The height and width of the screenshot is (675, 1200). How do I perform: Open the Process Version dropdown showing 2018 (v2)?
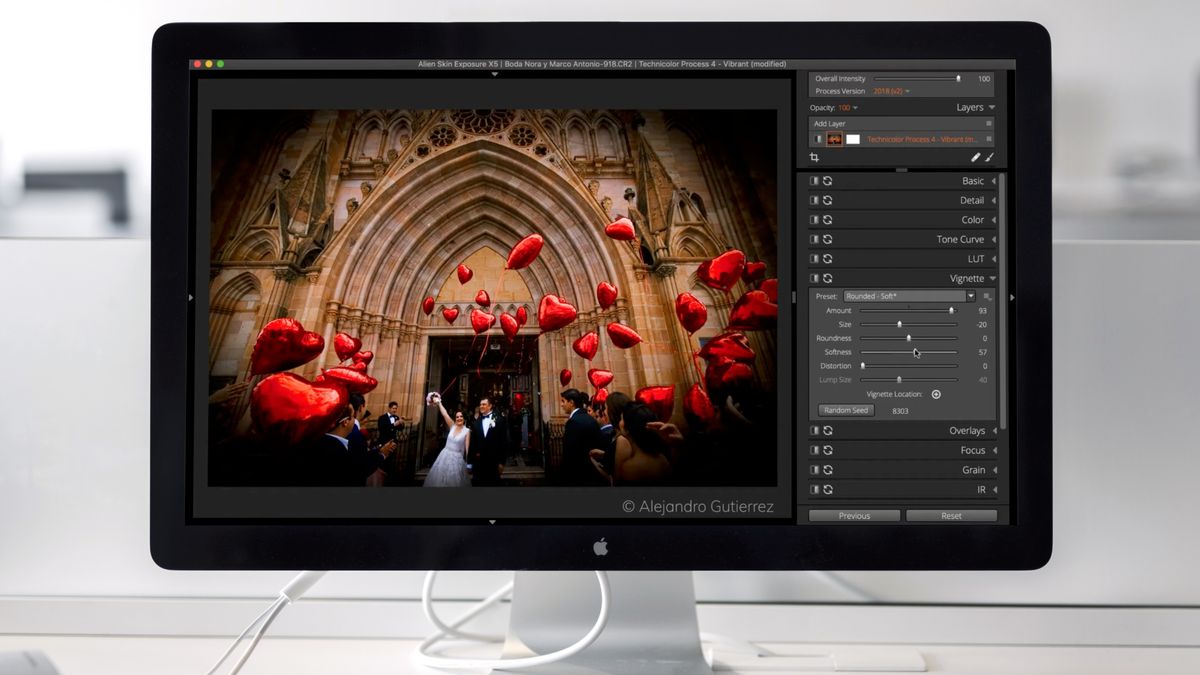(x=890, y=91)
